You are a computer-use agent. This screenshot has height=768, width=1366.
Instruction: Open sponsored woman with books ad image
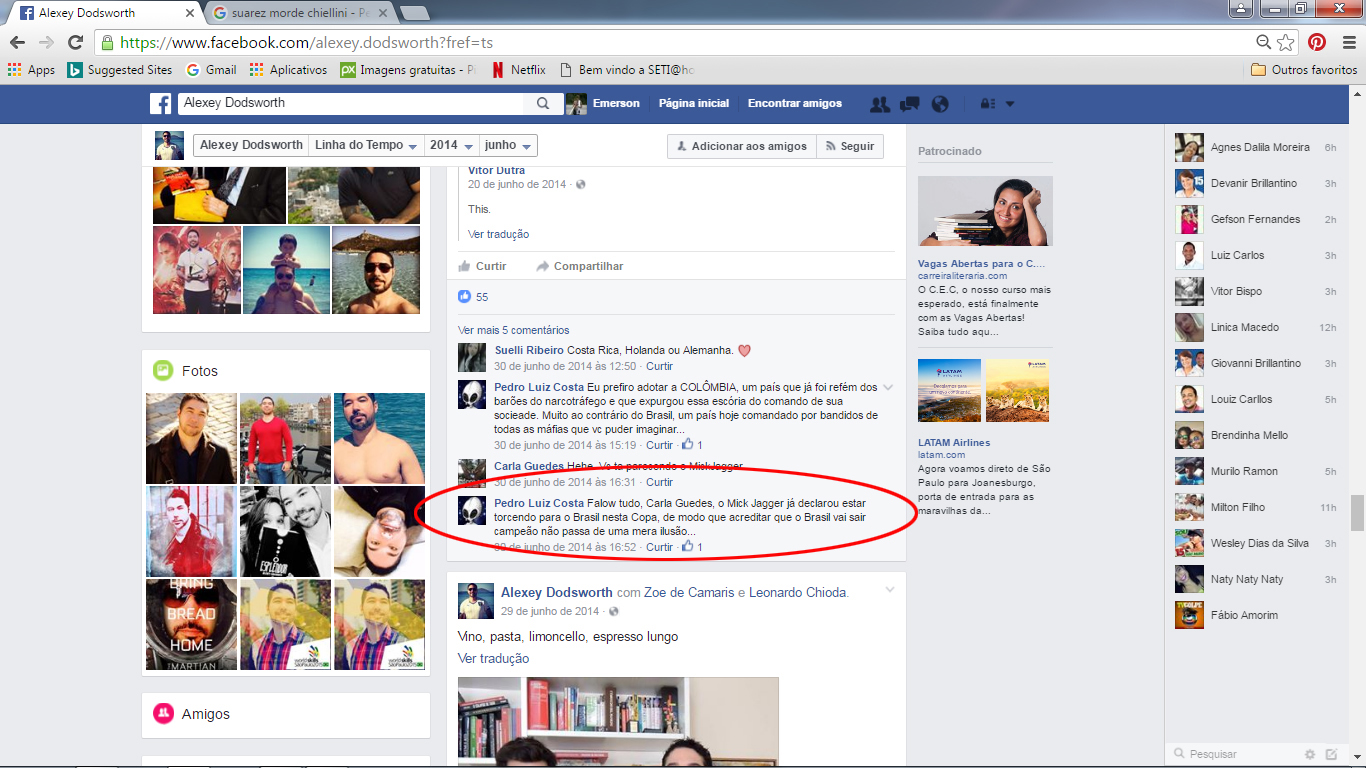pyautogui.click(x=985, y=211)
